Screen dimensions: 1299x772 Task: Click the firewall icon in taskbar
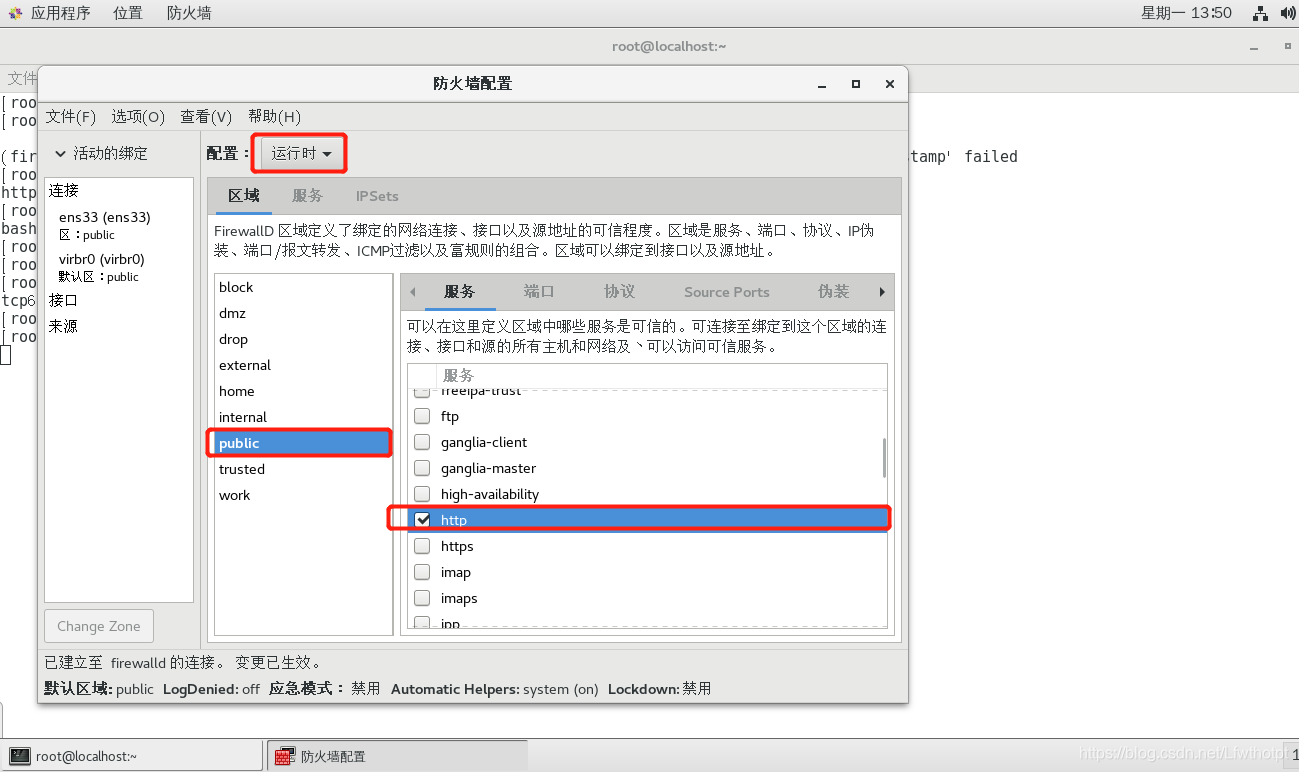(285, 756)
